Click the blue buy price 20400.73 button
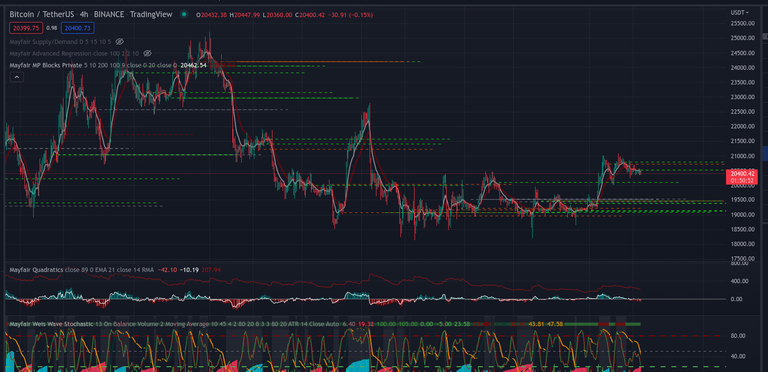This screenshot has width=768, height=372. click(x=78, y=28)
